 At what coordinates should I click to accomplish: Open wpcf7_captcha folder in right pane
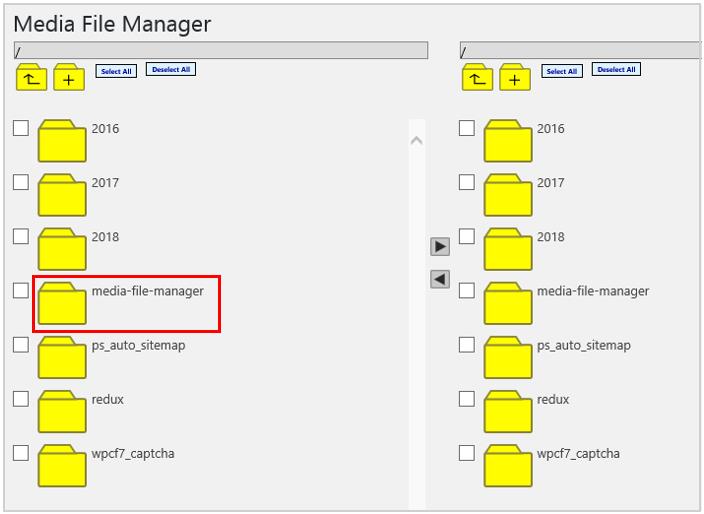pyautogui.click(x=508, y=466)
